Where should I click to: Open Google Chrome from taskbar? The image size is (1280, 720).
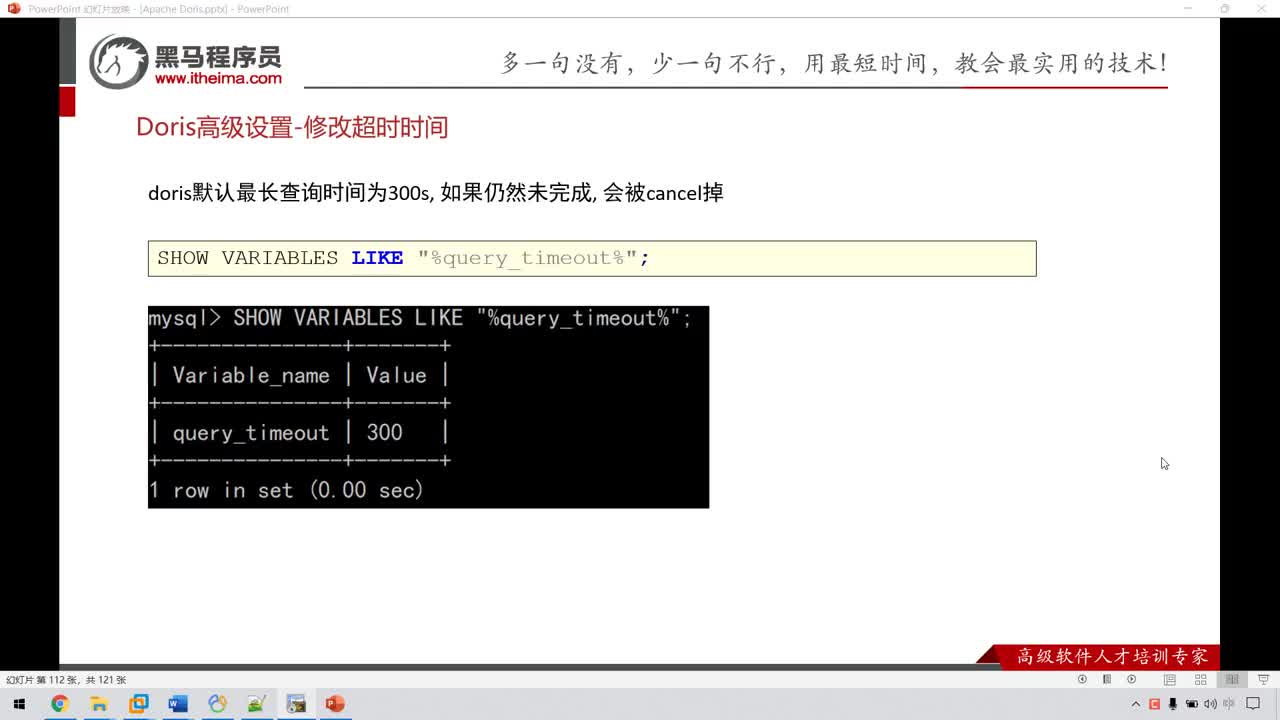[59, 704]
